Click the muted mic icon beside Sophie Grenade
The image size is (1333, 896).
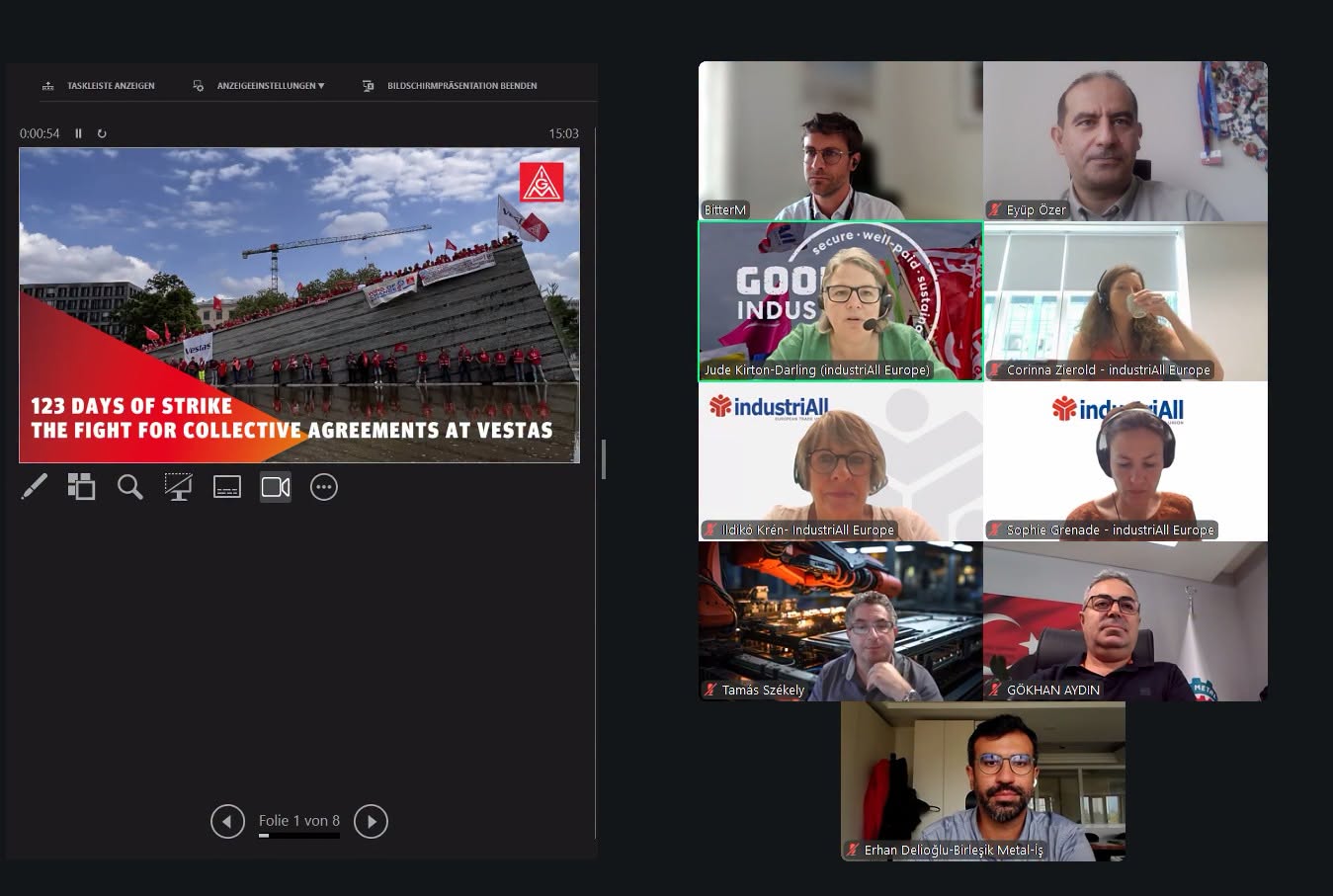pyautogui.click(x=995, y=530)
